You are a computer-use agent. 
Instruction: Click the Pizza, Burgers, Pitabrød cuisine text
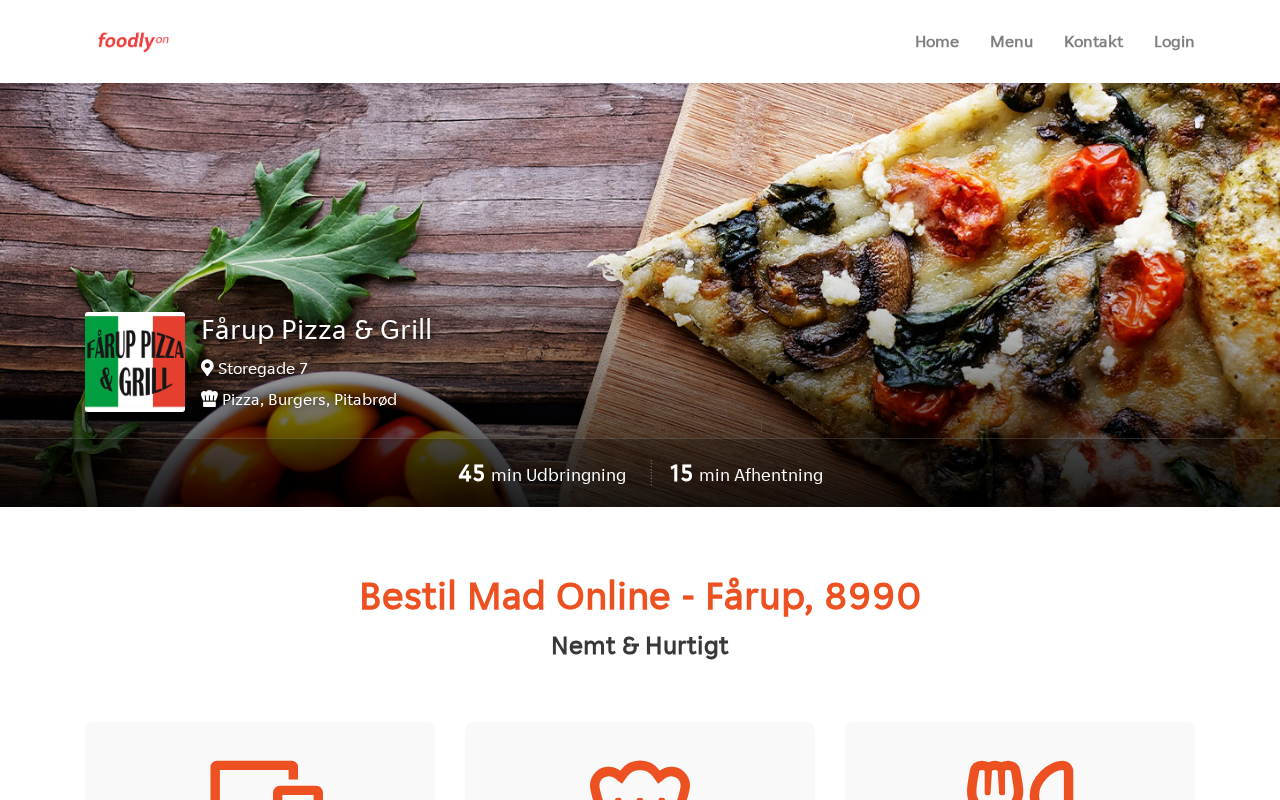click(309, 399)
